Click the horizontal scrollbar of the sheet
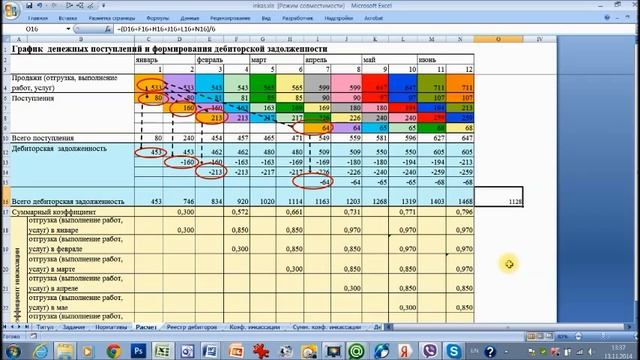This screenshot has height=360, width=640. click(509, 327)
